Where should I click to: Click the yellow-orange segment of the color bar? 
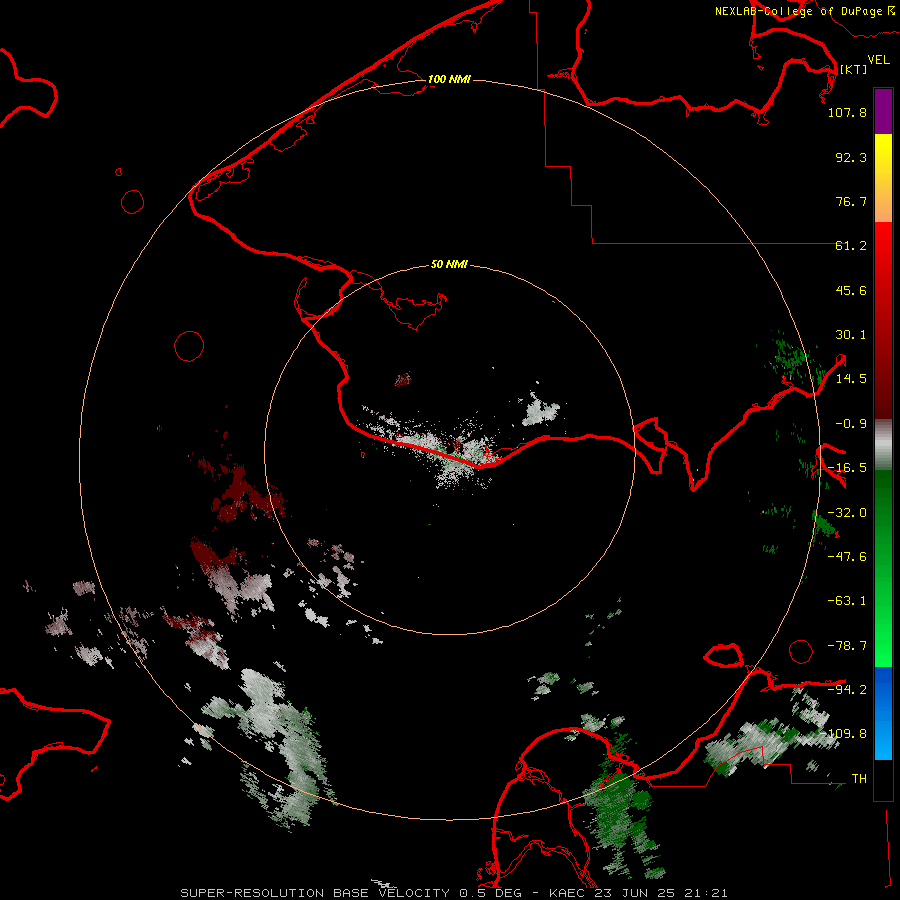(883, 178)
